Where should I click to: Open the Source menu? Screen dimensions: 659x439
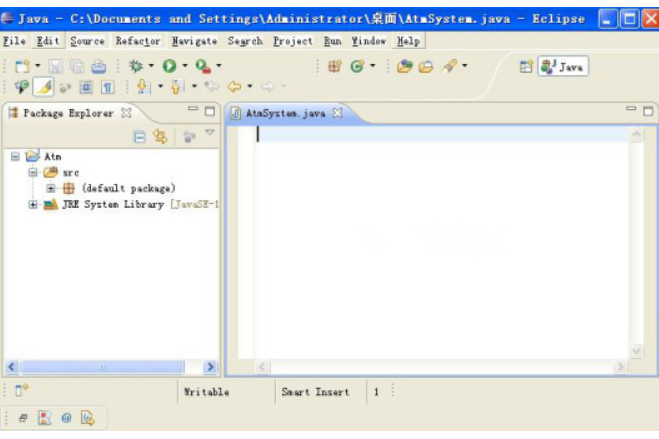(x=87, y=41)
